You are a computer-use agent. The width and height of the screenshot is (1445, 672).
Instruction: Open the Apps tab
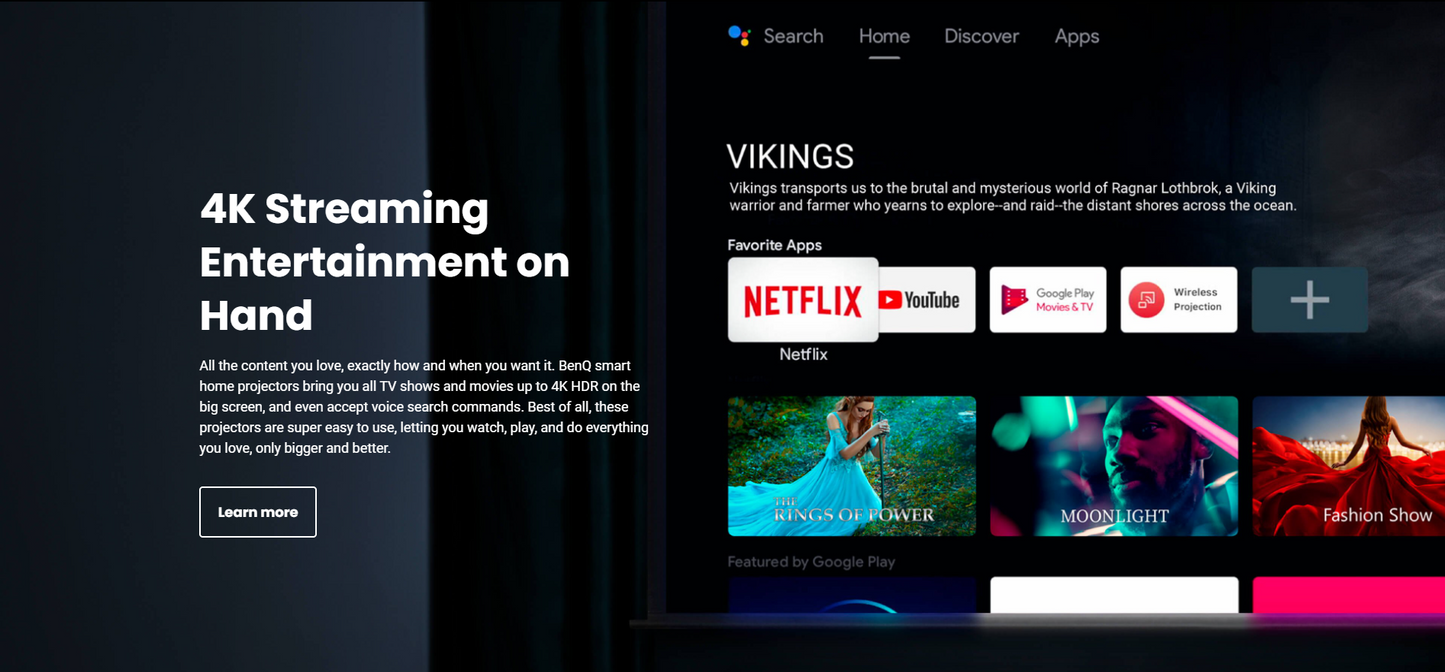(1076, 36)
